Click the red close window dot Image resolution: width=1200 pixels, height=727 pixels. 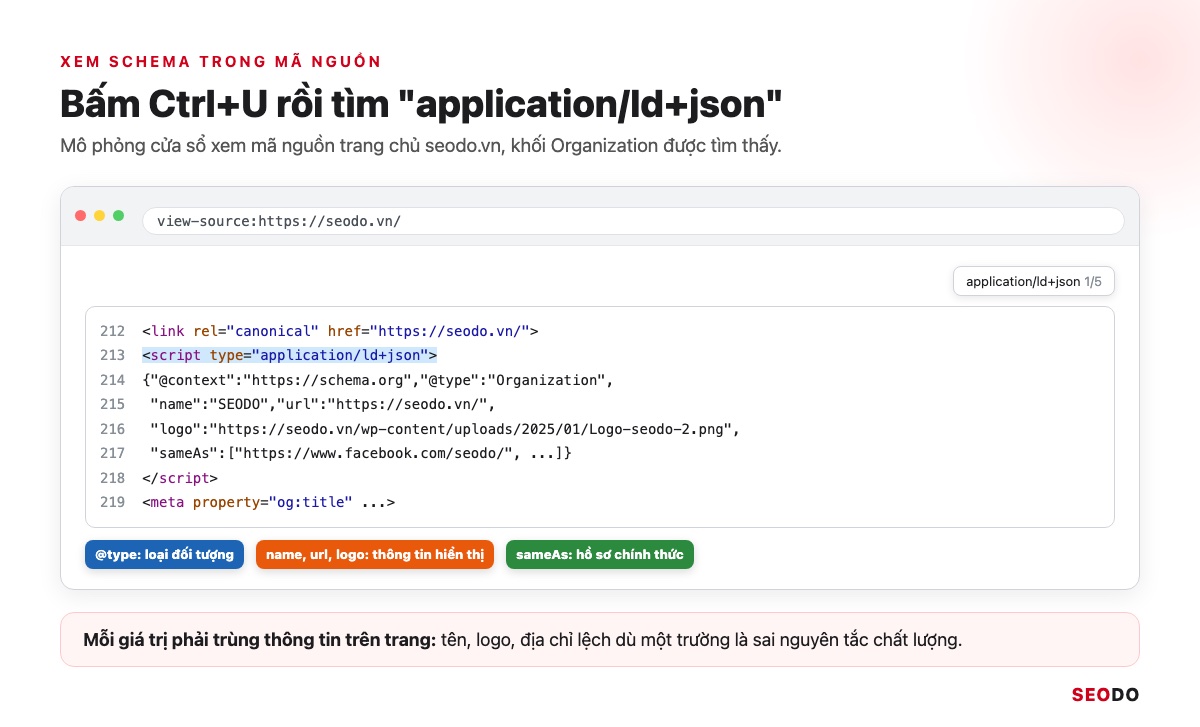[81, 216]
